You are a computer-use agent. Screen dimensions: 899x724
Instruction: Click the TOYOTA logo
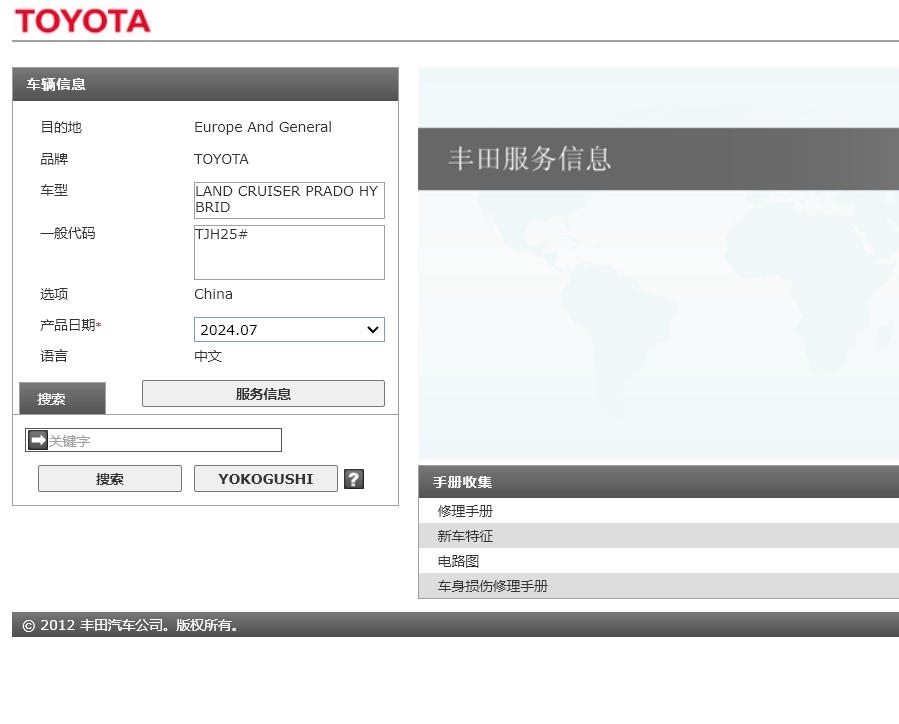coord(82,20)
